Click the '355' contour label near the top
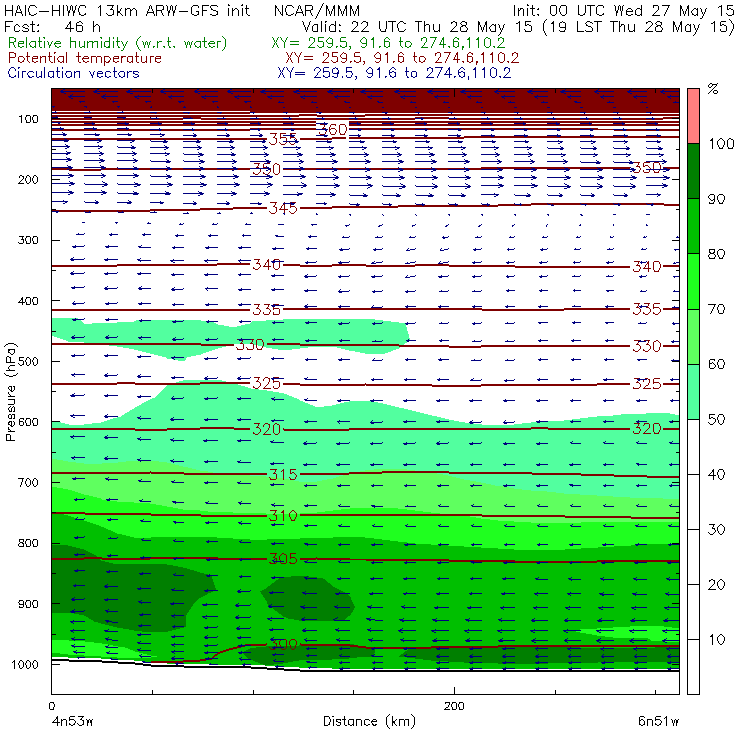Viewport: 740px width, 740px height. coord(283,139)
